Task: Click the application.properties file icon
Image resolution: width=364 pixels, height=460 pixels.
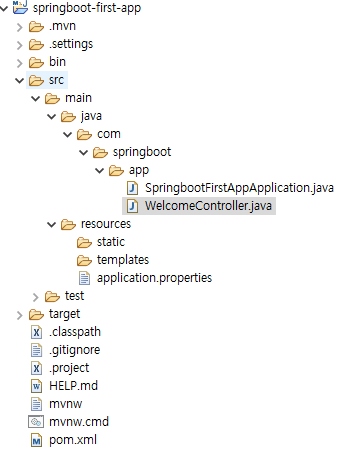Action: [x=84, y=278]
